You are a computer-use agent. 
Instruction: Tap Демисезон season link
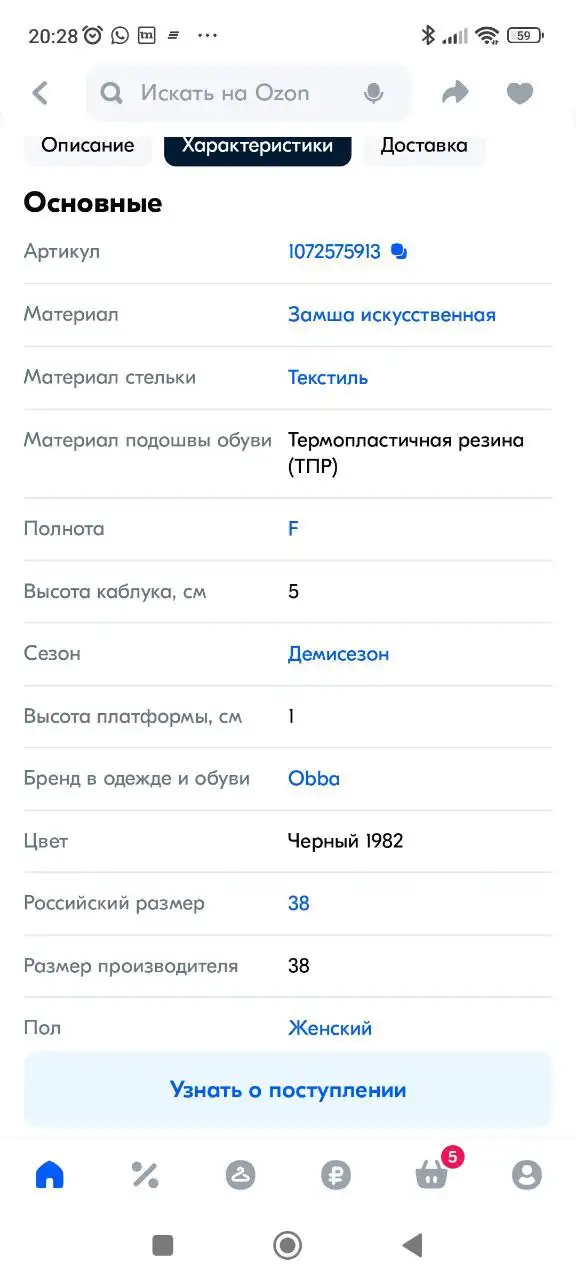coord(336,653)
